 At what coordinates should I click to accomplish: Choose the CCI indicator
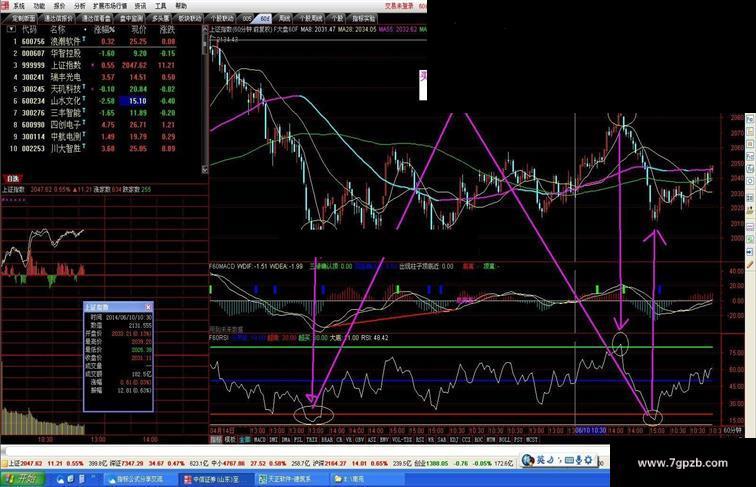tap(465, 440)
